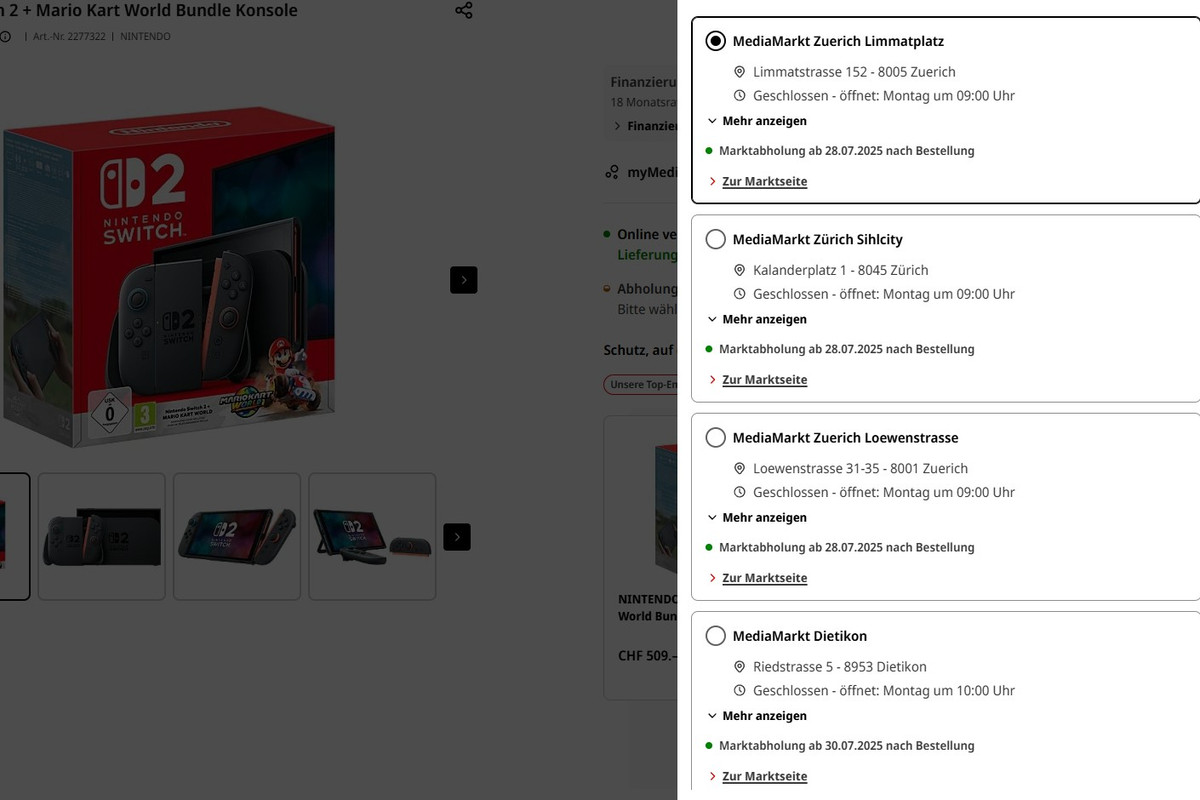Click the Art.-Nr. 2277322 article number
Screen dimensions: 1200x800
click(68, 37)
